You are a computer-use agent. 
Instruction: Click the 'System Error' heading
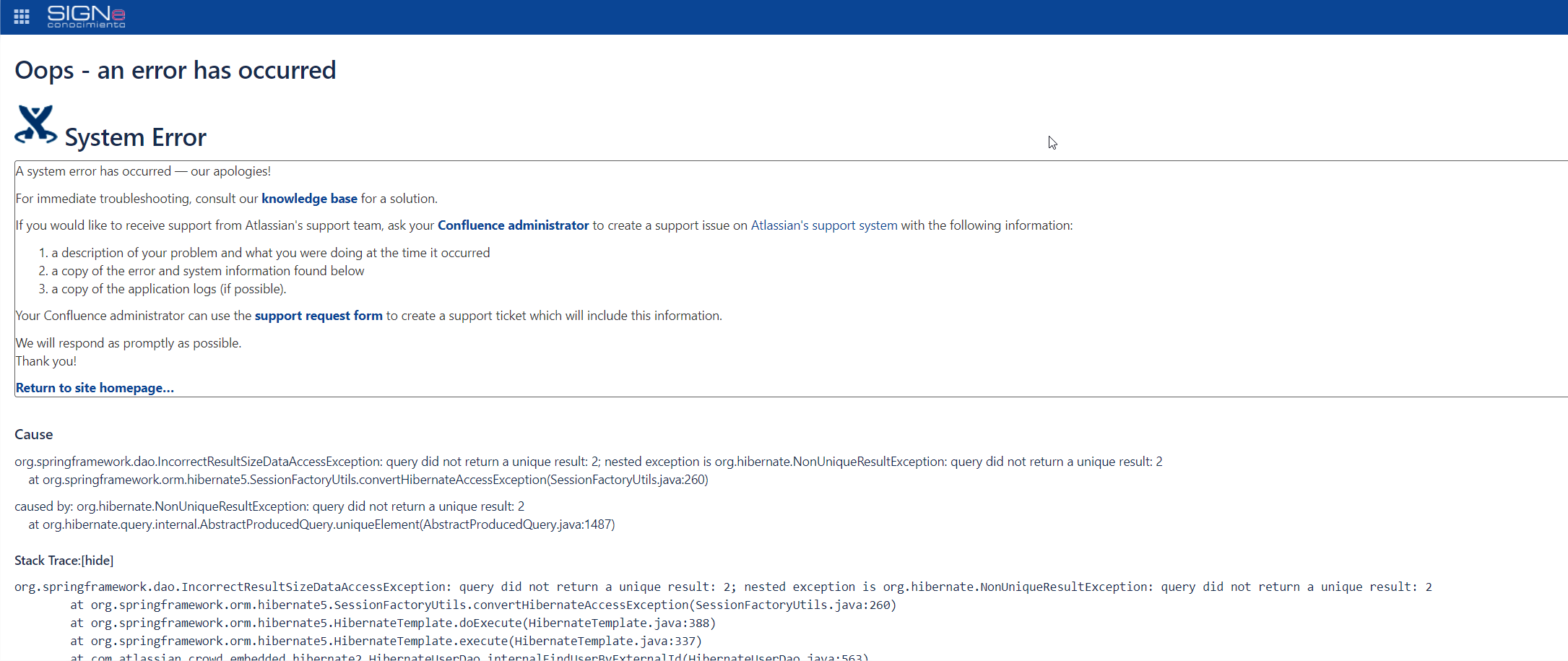[x=136, y=137]
